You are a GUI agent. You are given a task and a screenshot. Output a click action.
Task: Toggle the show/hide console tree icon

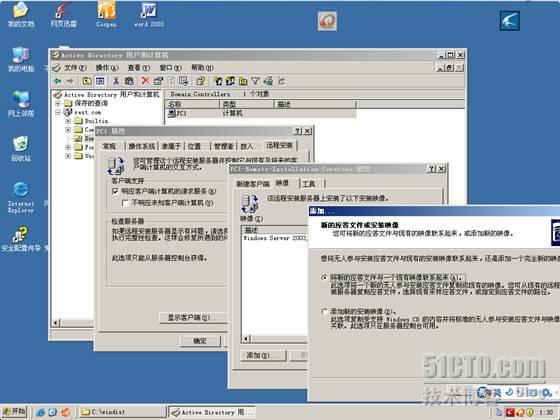tap(100, 81)
